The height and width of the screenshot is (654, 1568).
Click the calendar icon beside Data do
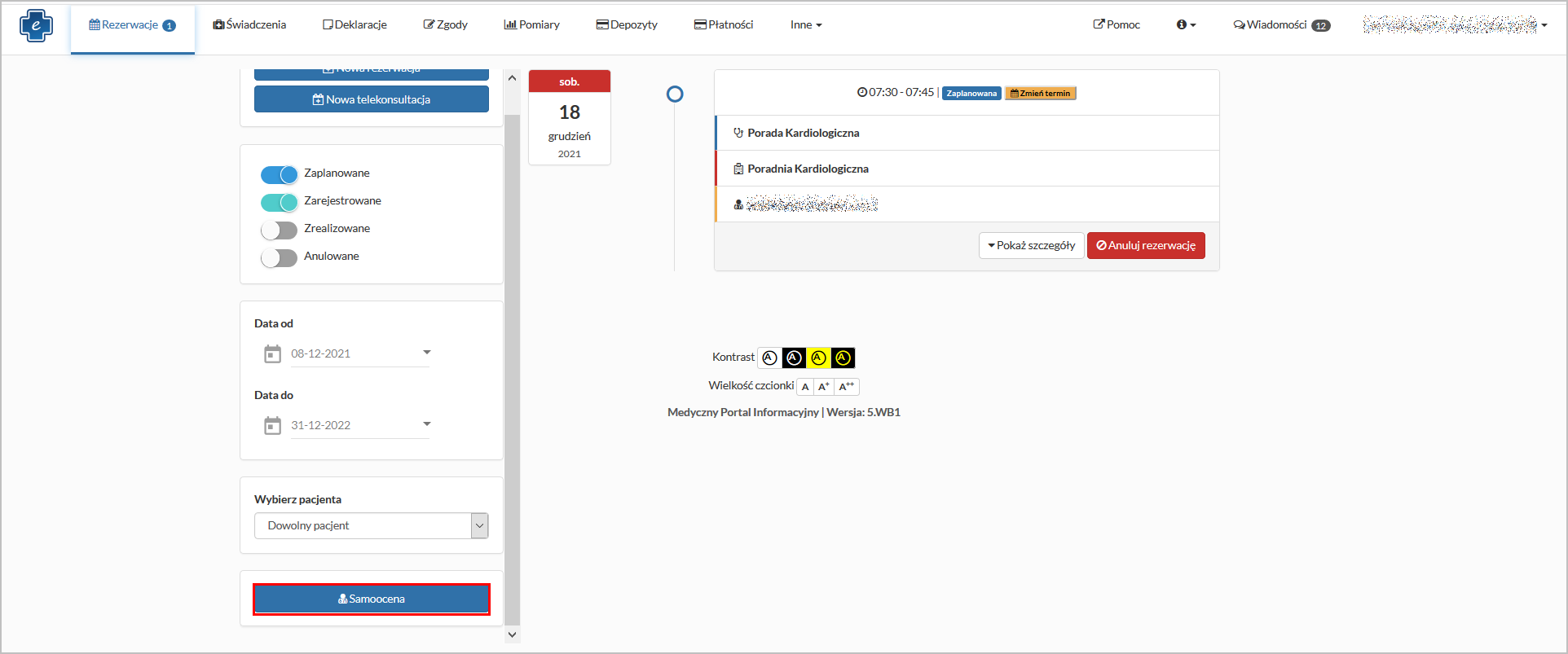(272, 426)
